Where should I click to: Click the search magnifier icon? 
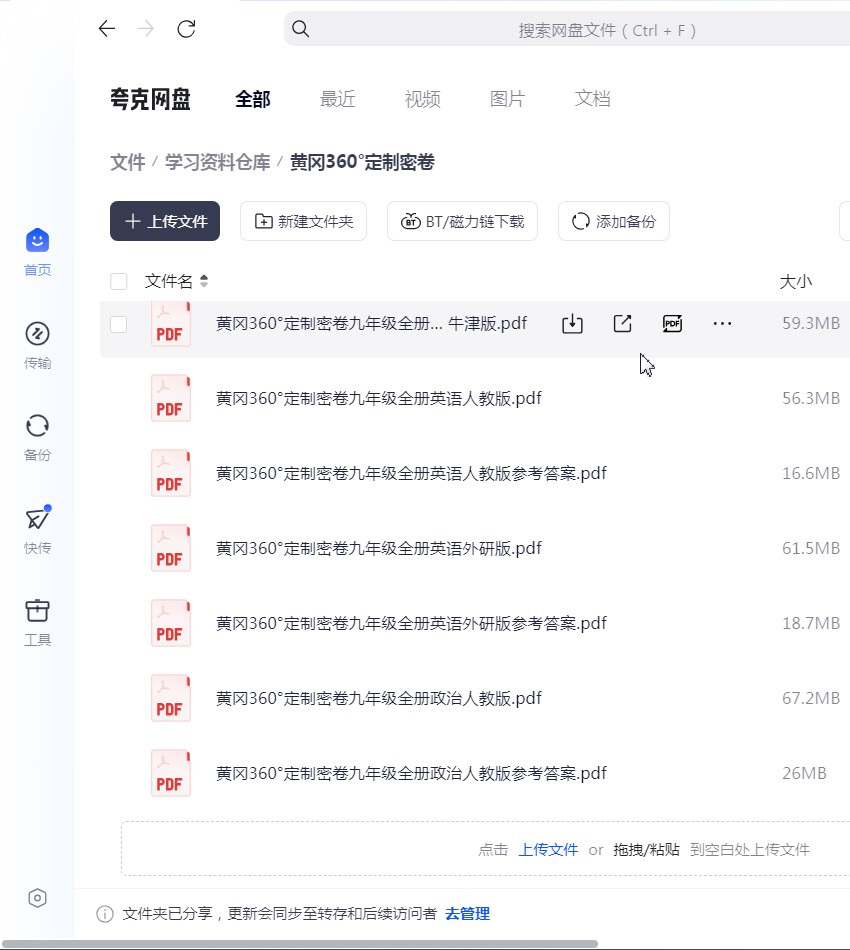[x=300, y=28]
